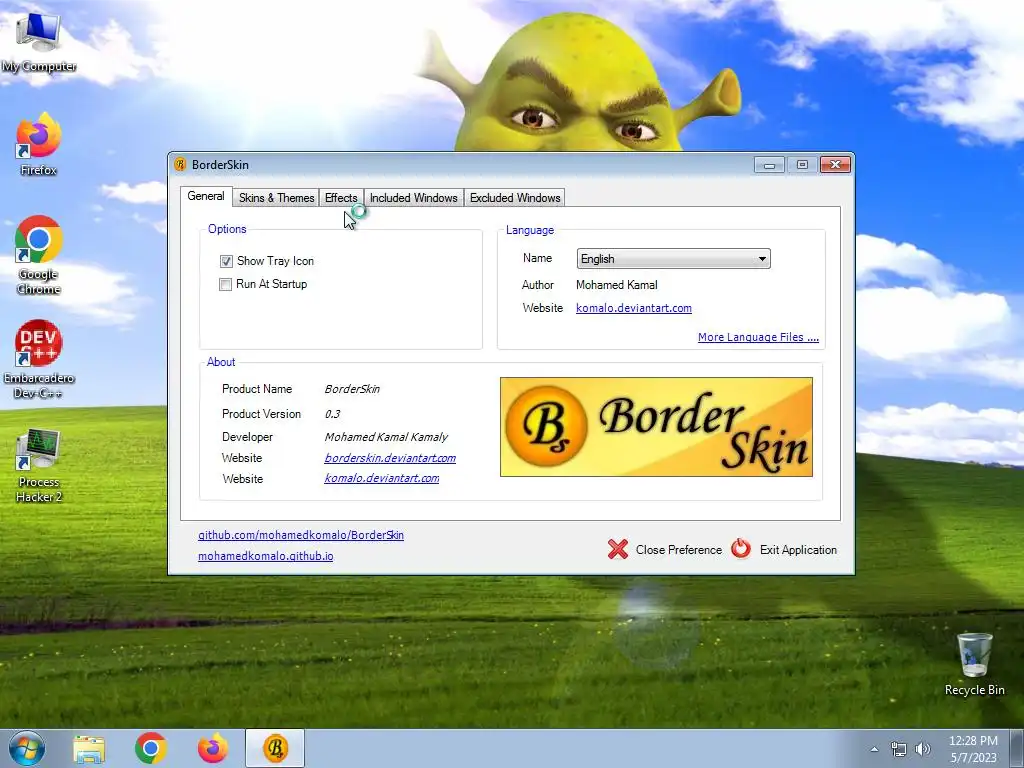Open File Explorer from taskbar

(89, 749)
